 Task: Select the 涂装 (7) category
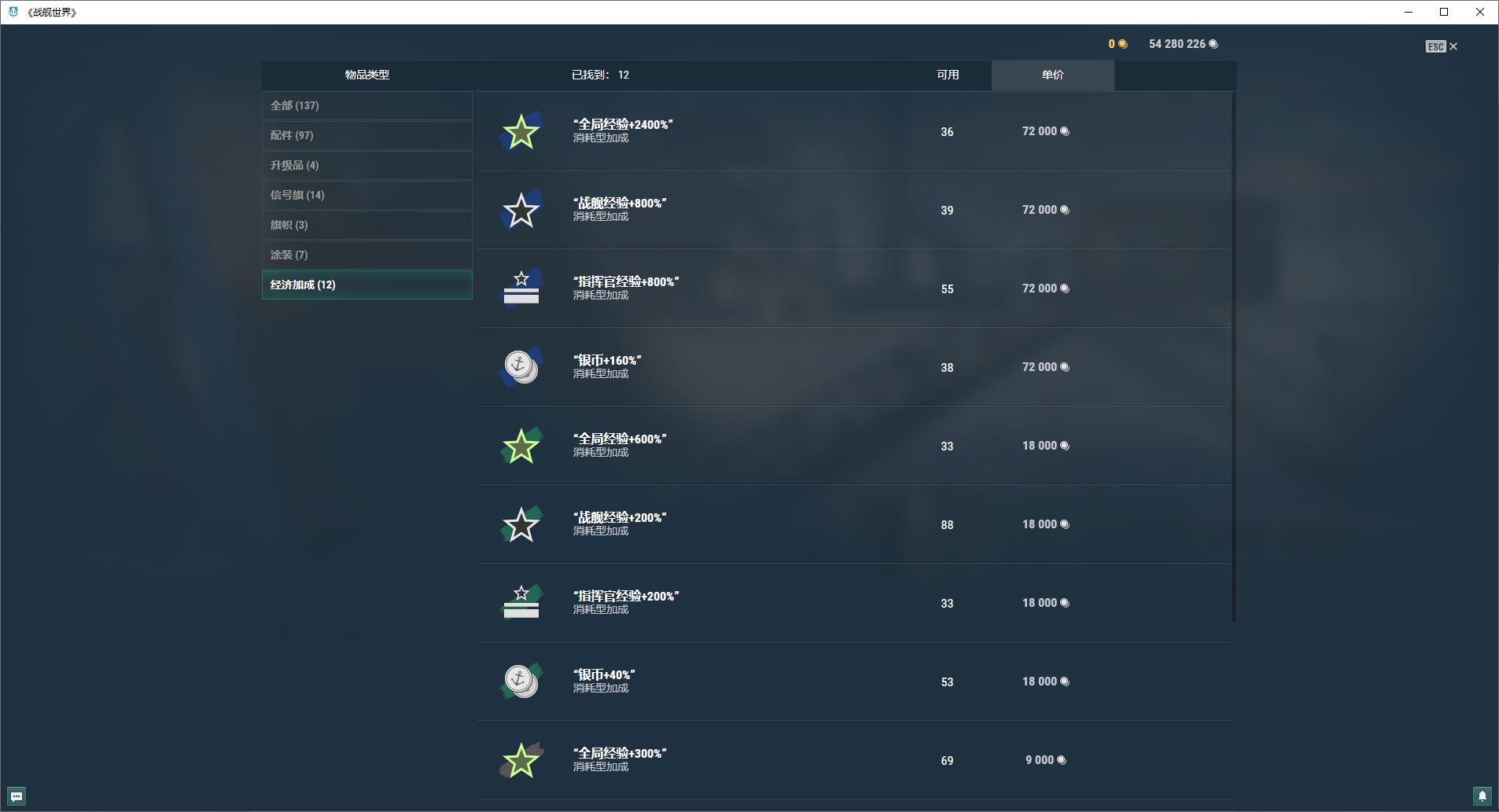[366, 255]
